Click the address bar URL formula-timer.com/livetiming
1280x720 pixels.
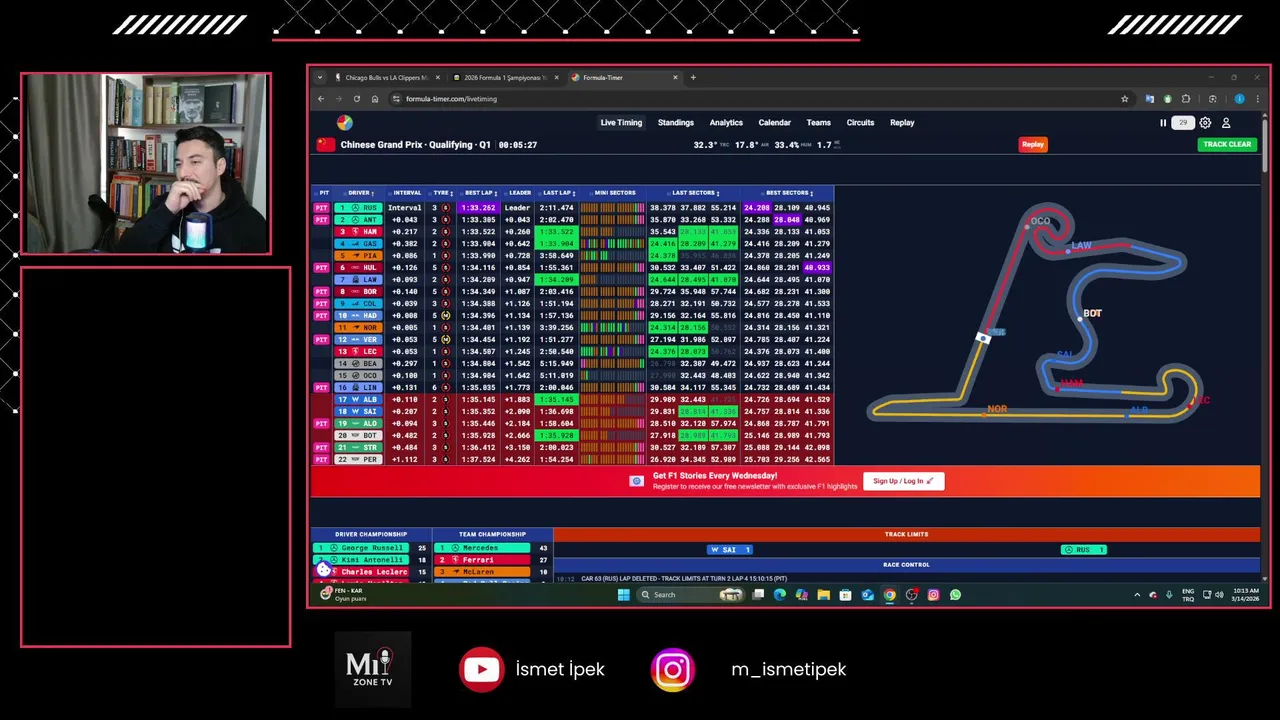pos(451,99)
